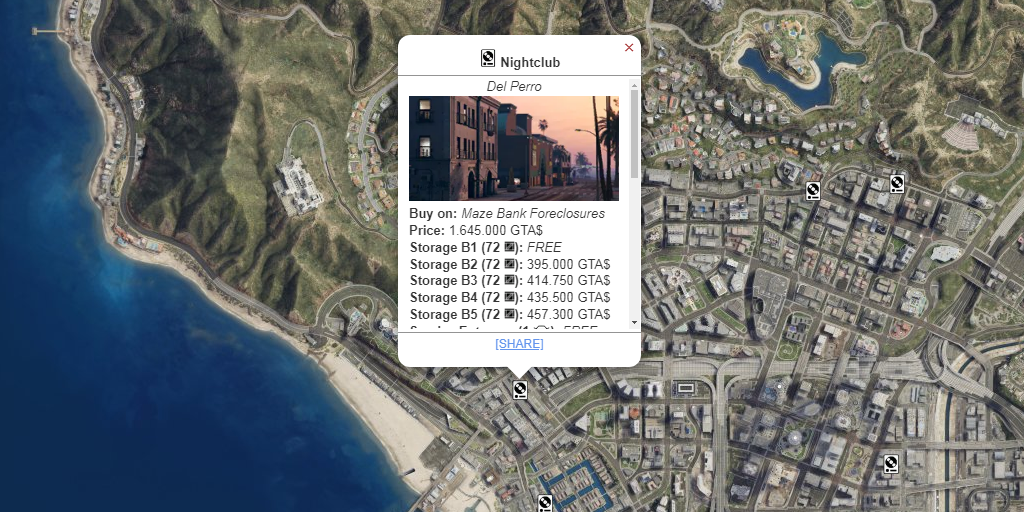Click the crate icon in the Storage B4 row

click(510, 298)
